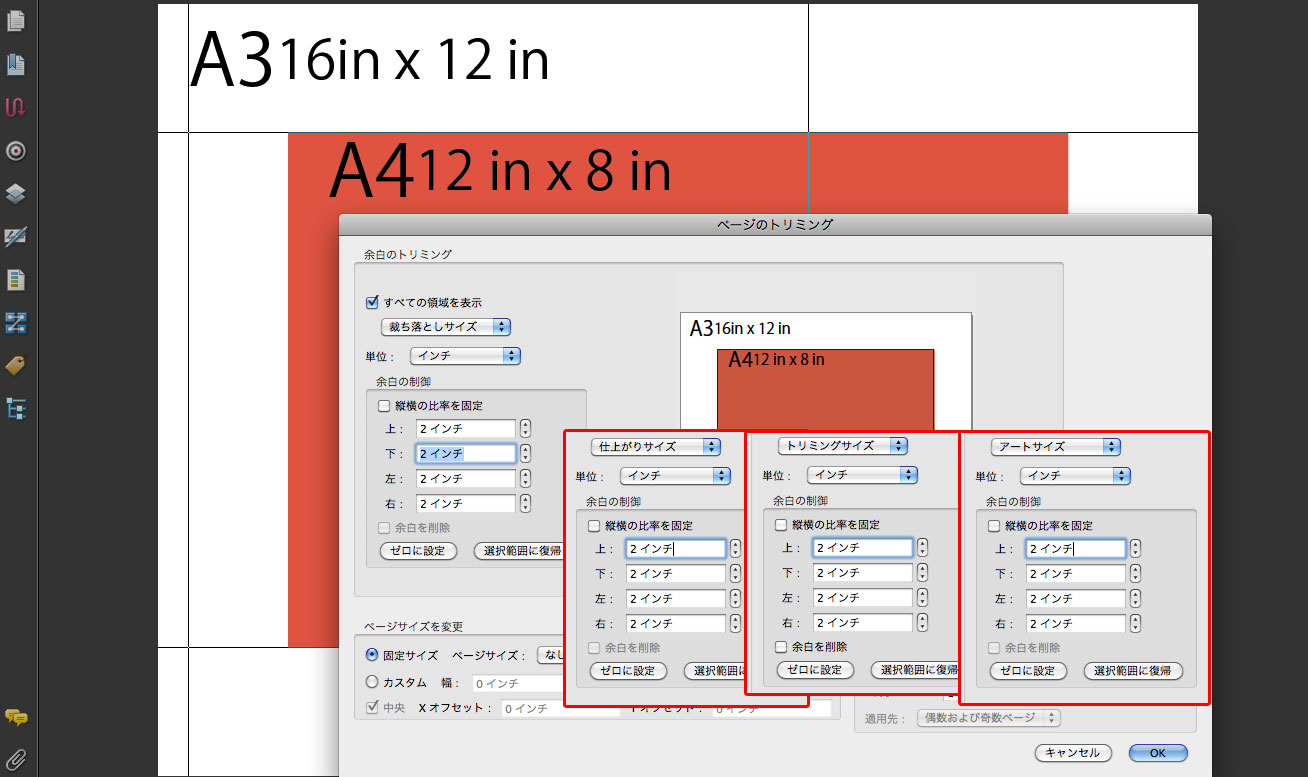Click ゼロに設定 in トリミングサイズ panel
This screenshot has height=777, width=1308.
(815, 670)
